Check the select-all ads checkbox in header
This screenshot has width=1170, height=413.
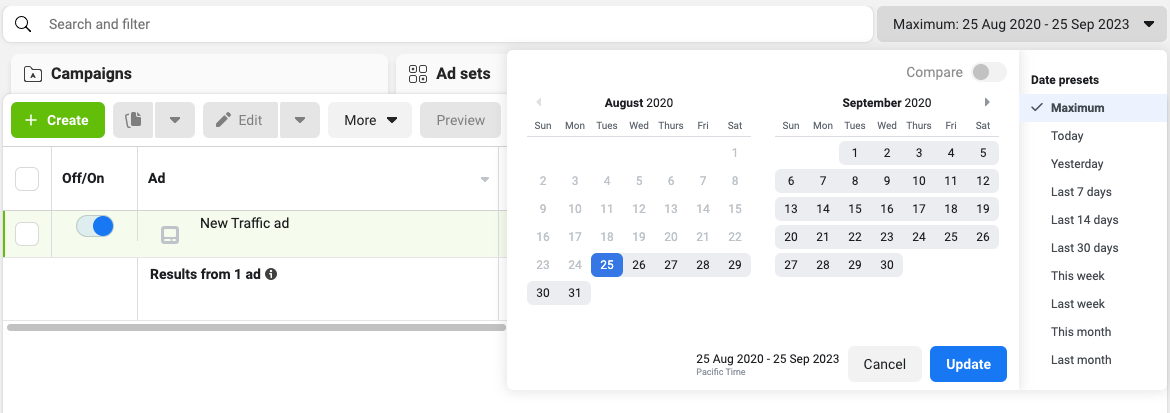click(x=27, y=179)
